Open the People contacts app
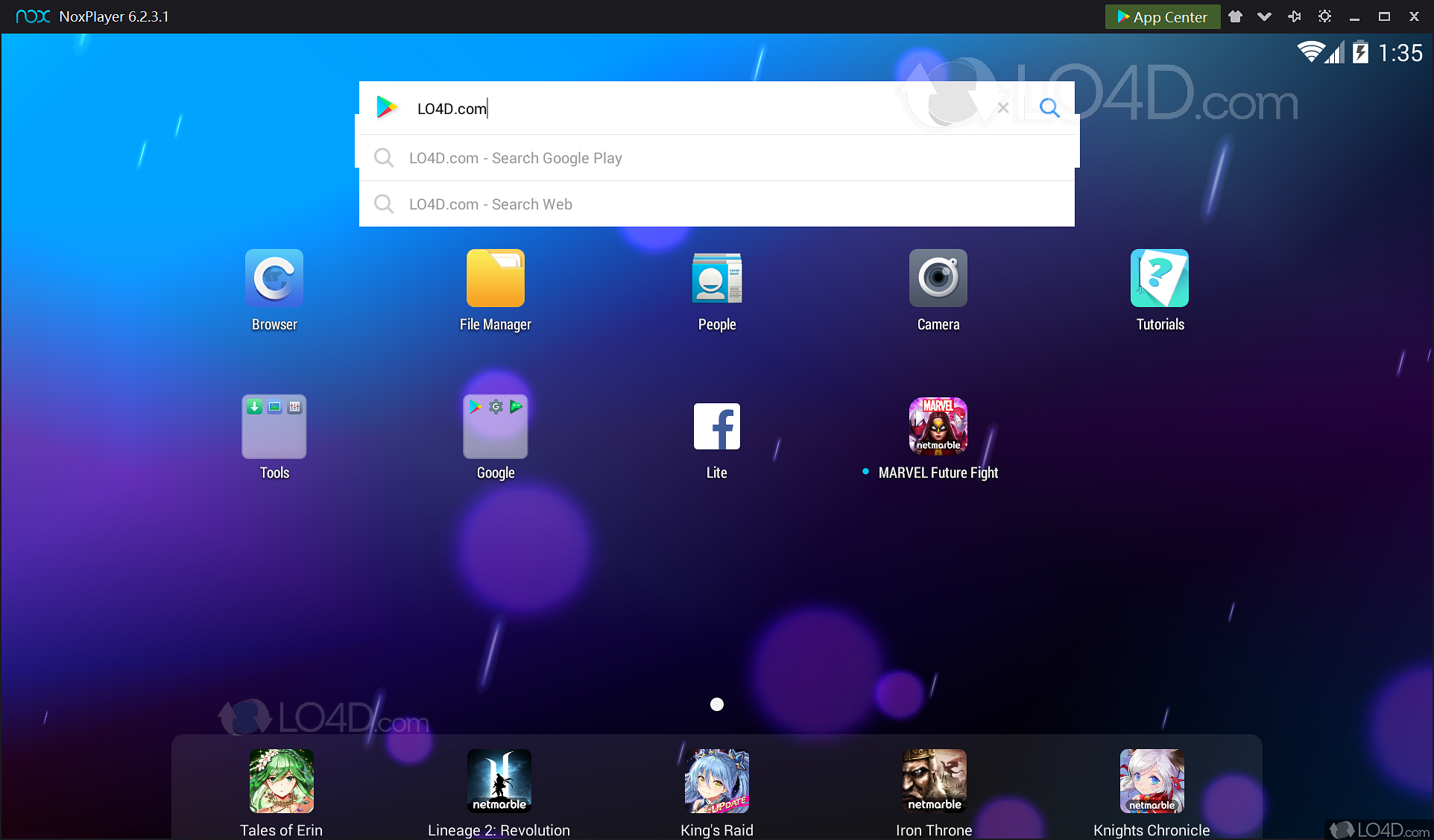Screen dimensions: 1434x840 716,279
